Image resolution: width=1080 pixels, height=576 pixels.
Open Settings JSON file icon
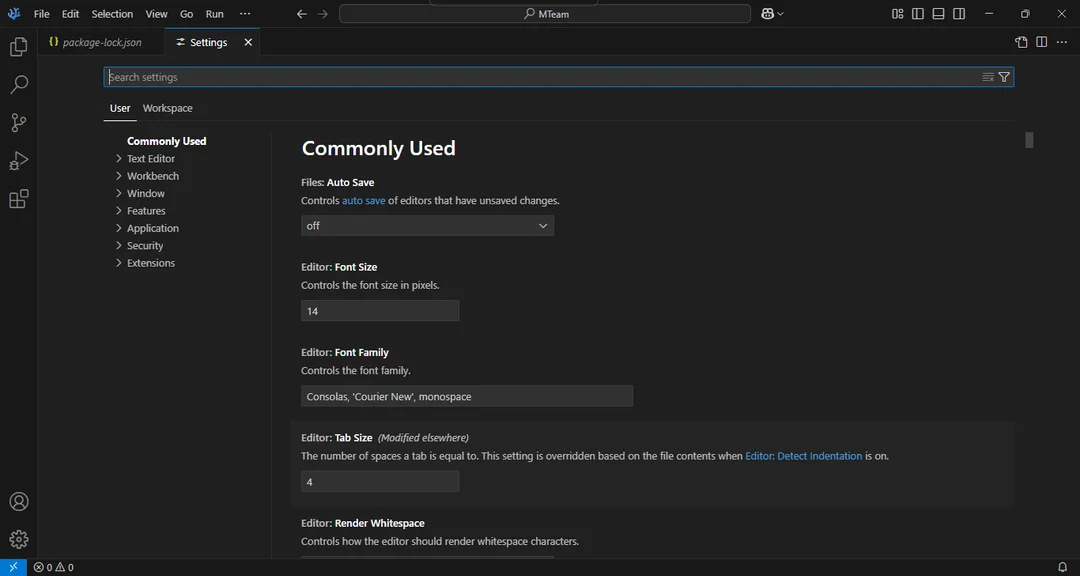click(1021, 42)
